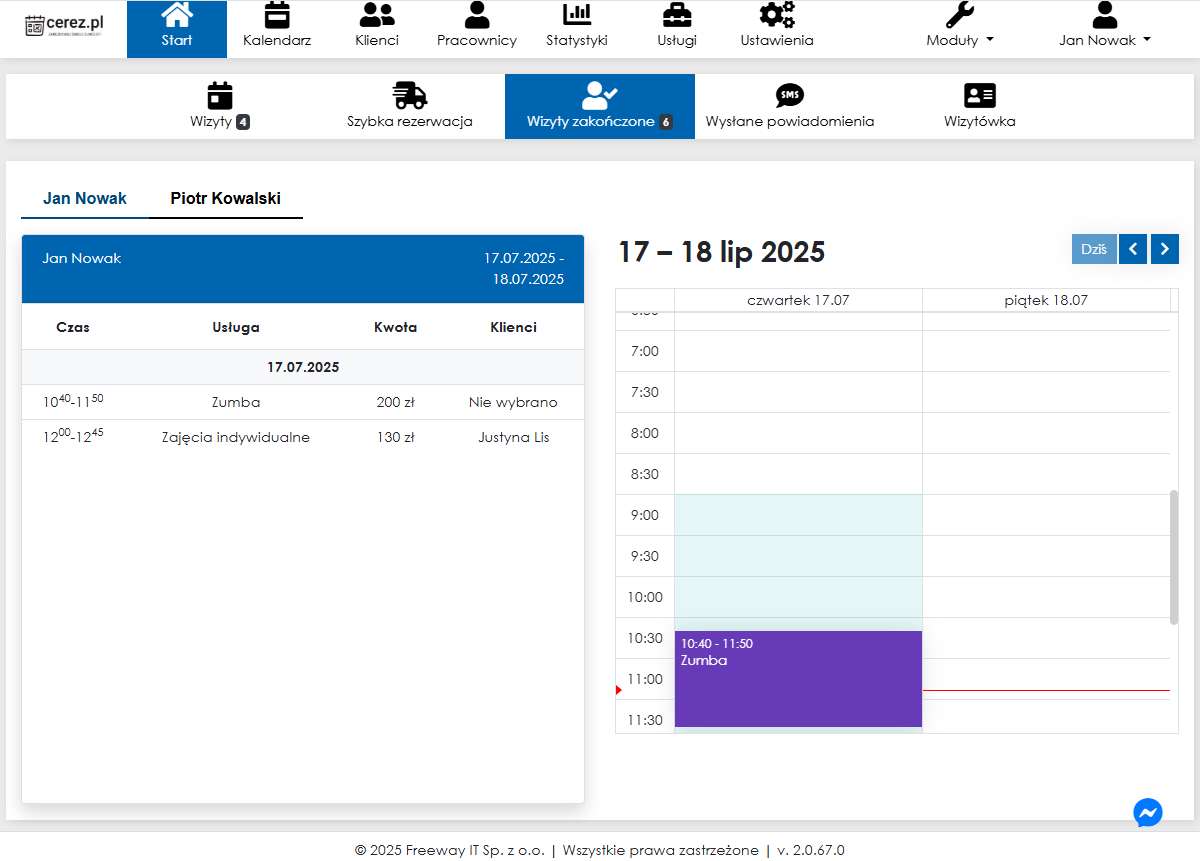
Task: Open the Kalendarz calendar icon
Action: click(277, 16)
